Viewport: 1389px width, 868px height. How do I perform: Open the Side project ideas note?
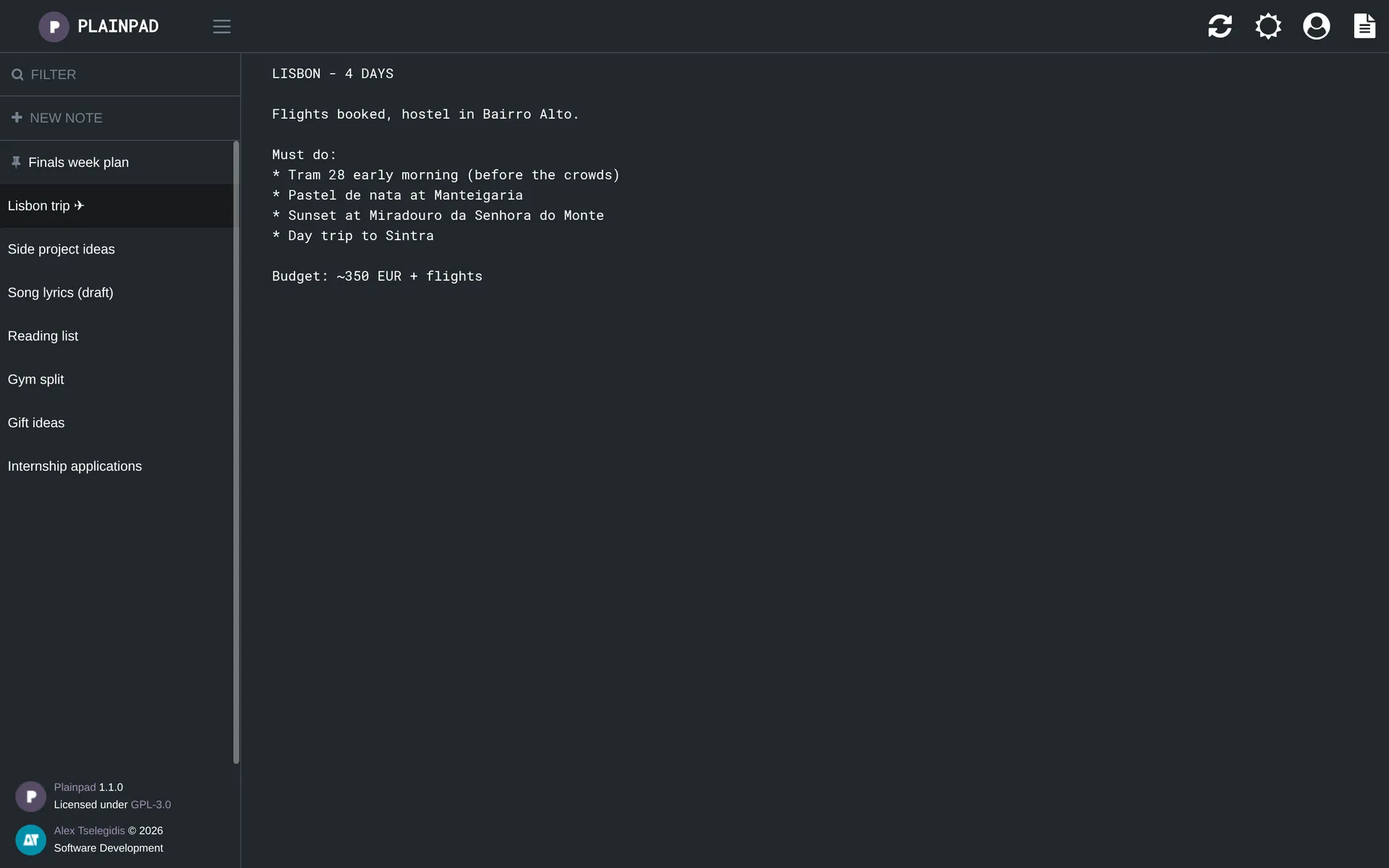pos(116,250)
